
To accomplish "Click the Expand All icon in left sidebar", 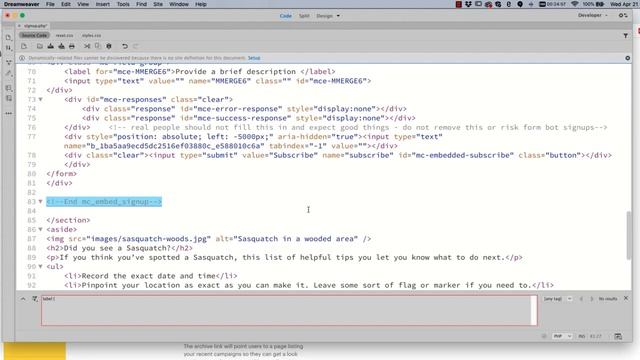I will tap(9, 62).
